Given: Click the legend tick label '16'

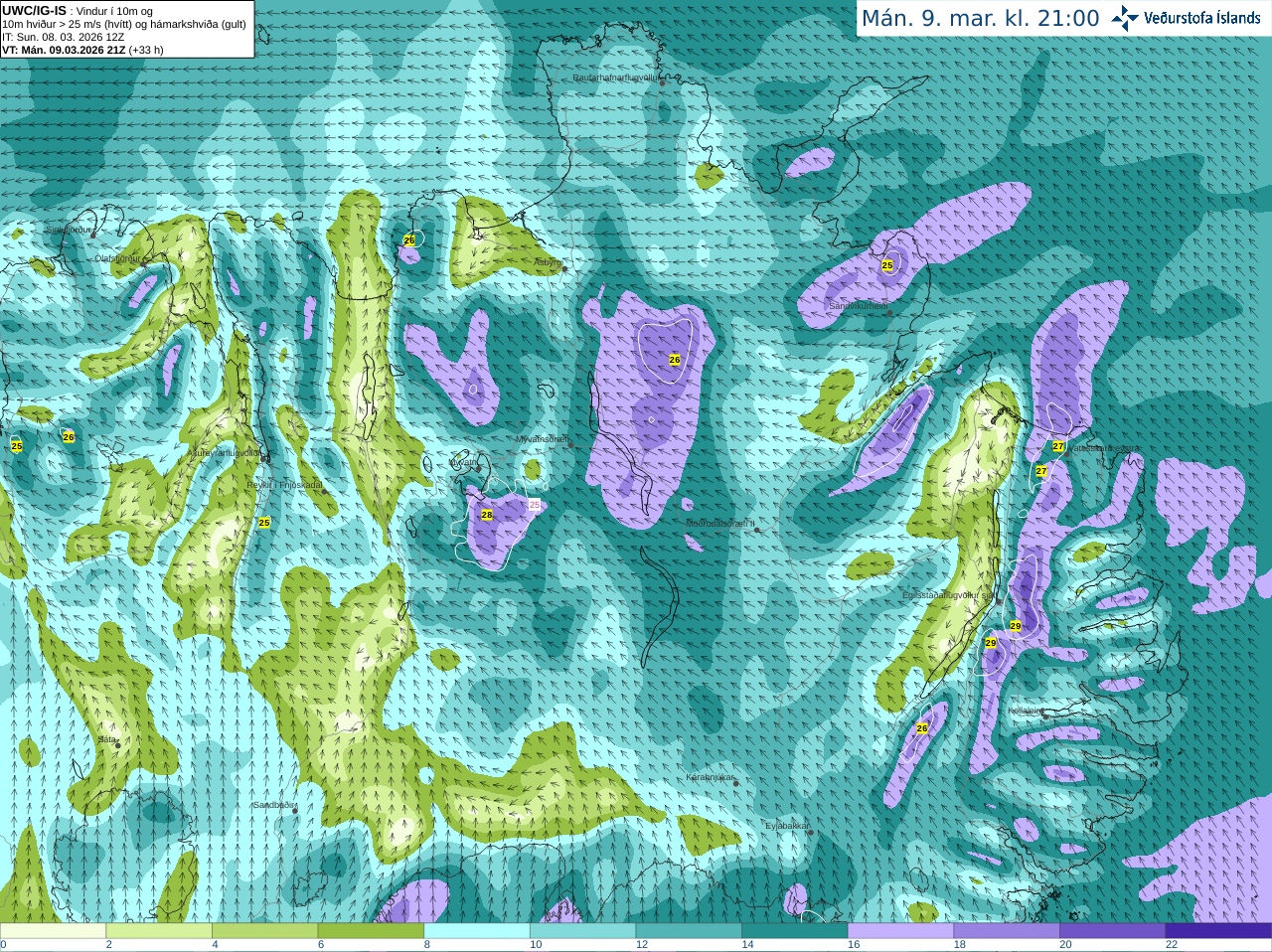Looking at the screenshot, I should 854,945.
